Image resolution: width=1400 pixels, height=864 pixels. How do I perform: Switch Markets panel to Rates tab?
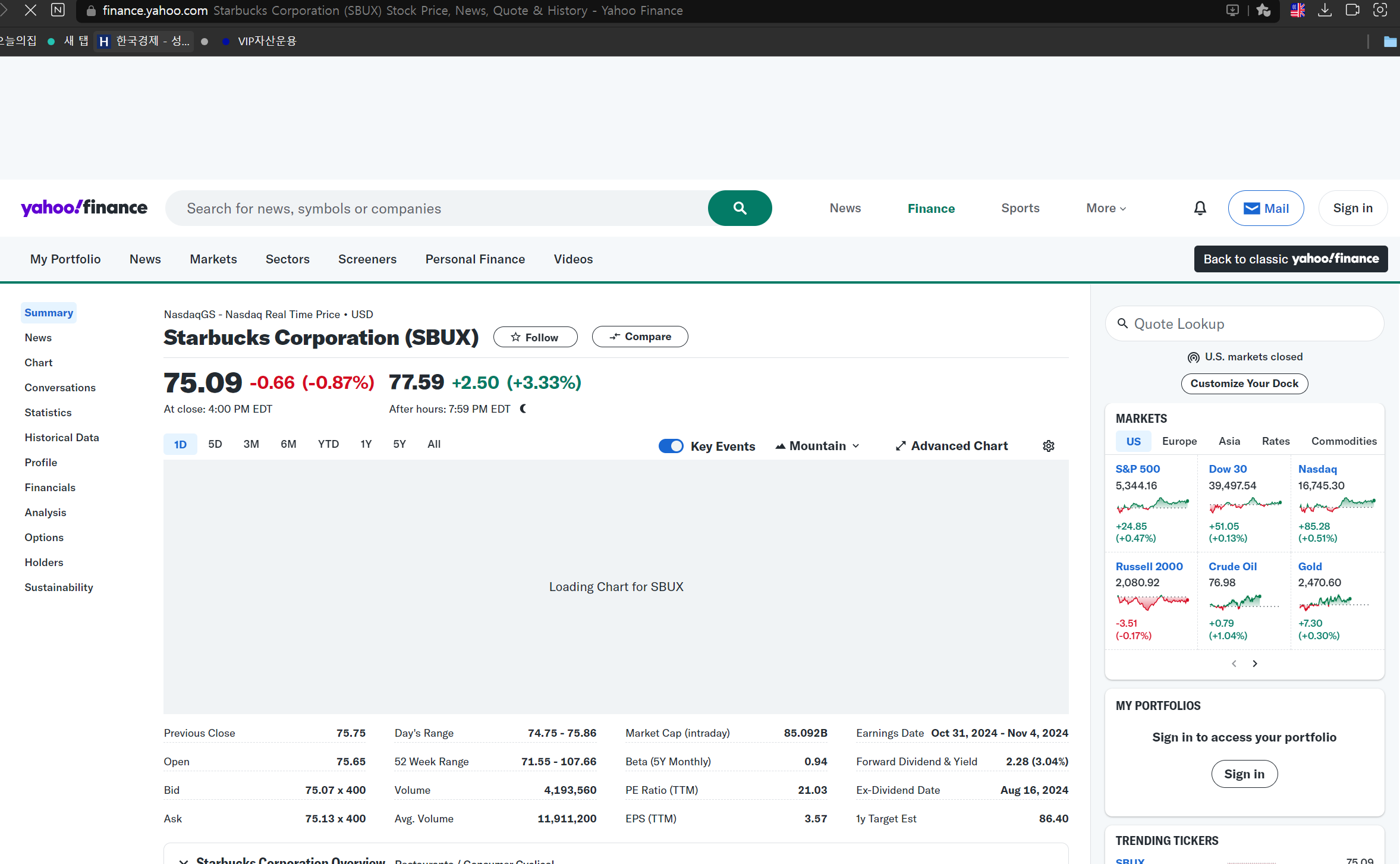point(1276,441)
